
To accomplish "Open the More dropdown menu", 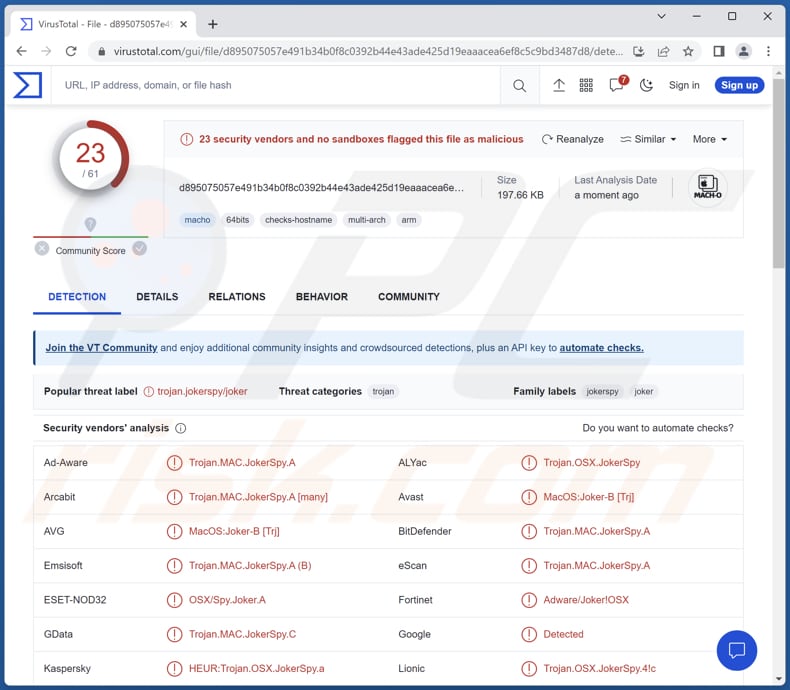I will pos(710,139).
